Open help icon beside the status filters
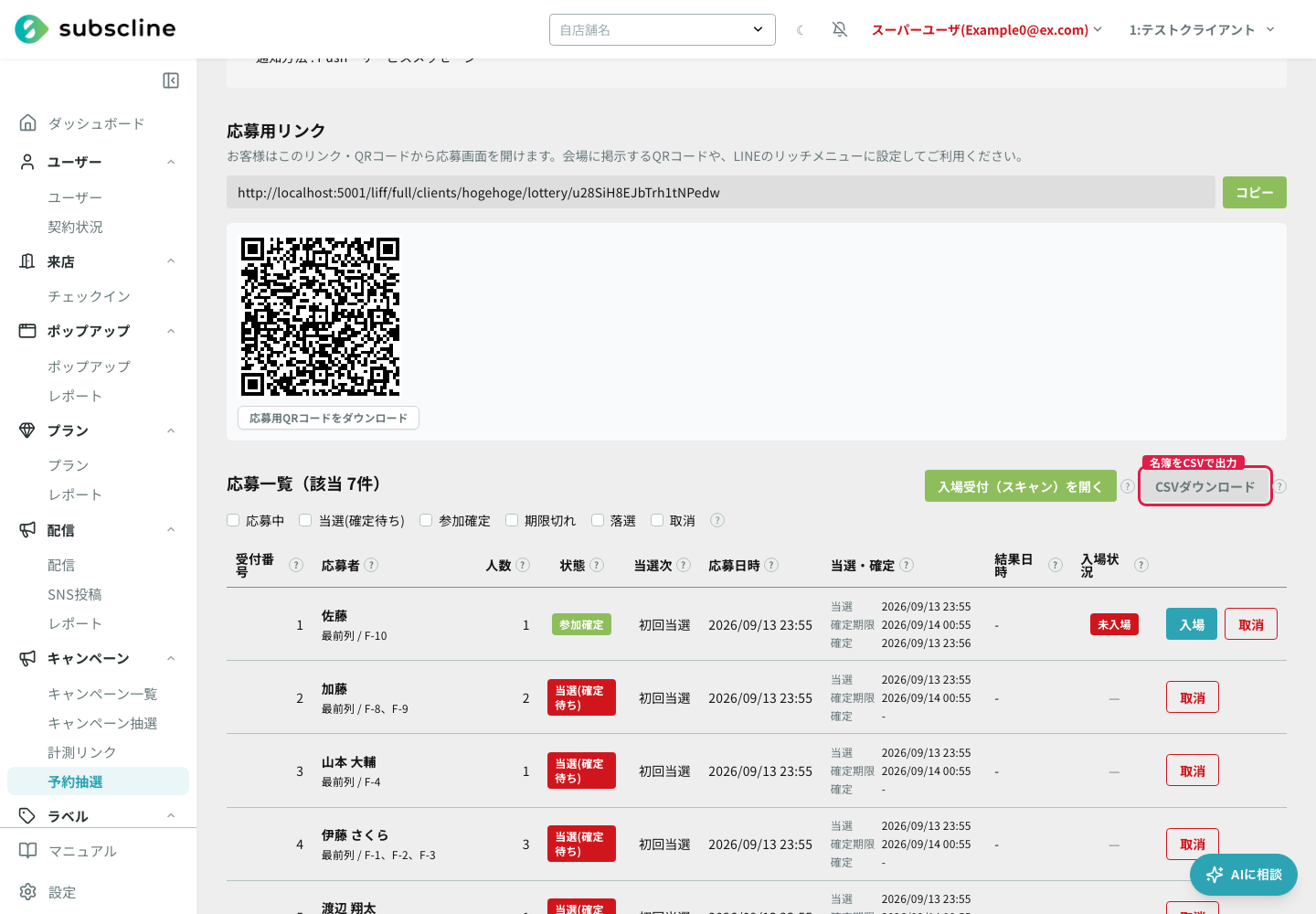 point(717,520)
